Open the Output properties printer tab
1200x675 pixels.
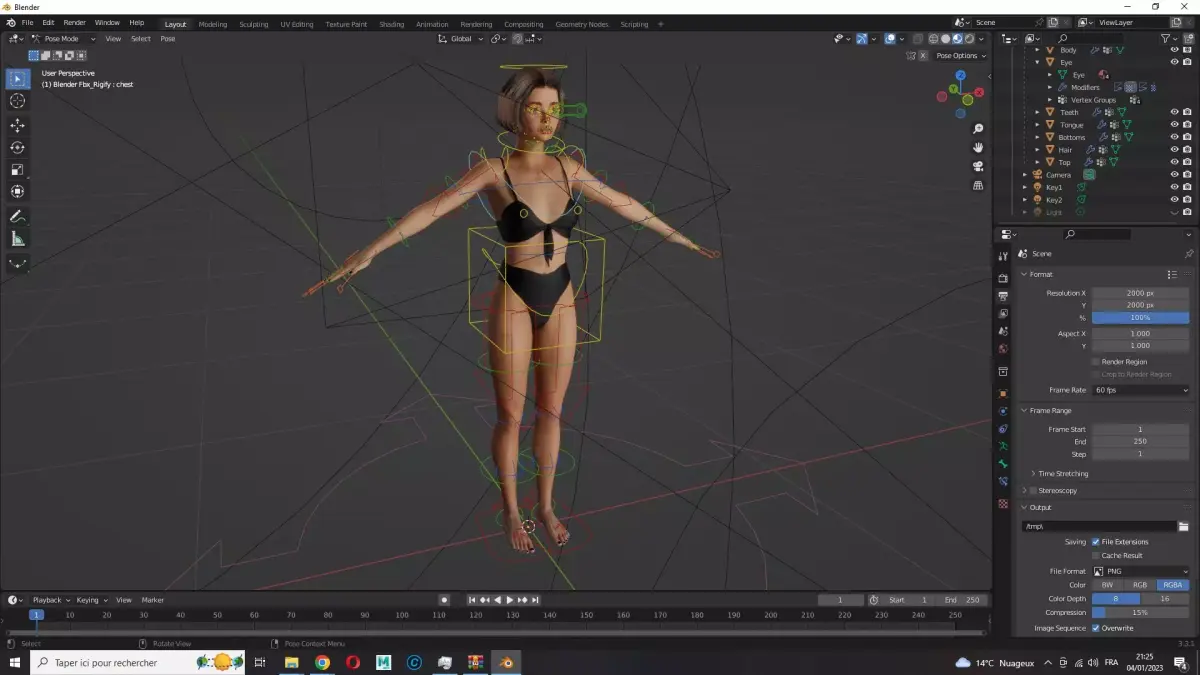[x=1003, y=296]
